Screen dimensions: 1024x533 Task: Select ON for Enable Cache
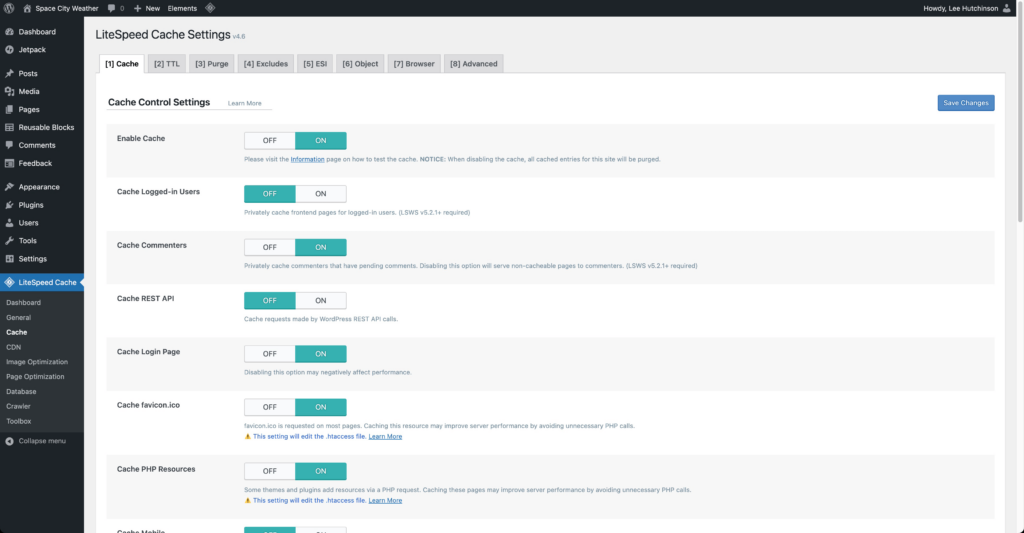point(321,140)
